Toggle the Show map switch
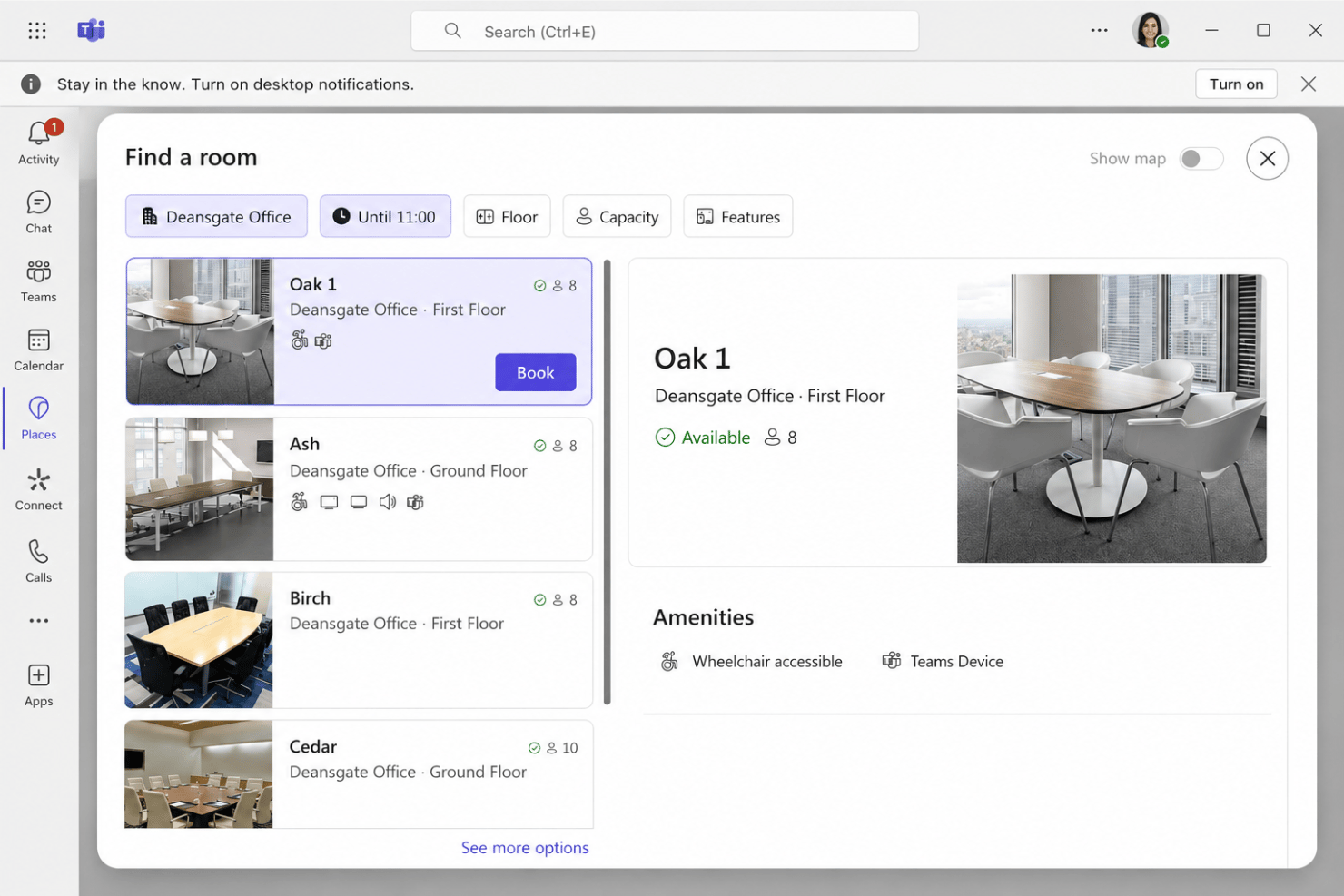This screenshot has width=1344, height=896. click(1201, 159)
